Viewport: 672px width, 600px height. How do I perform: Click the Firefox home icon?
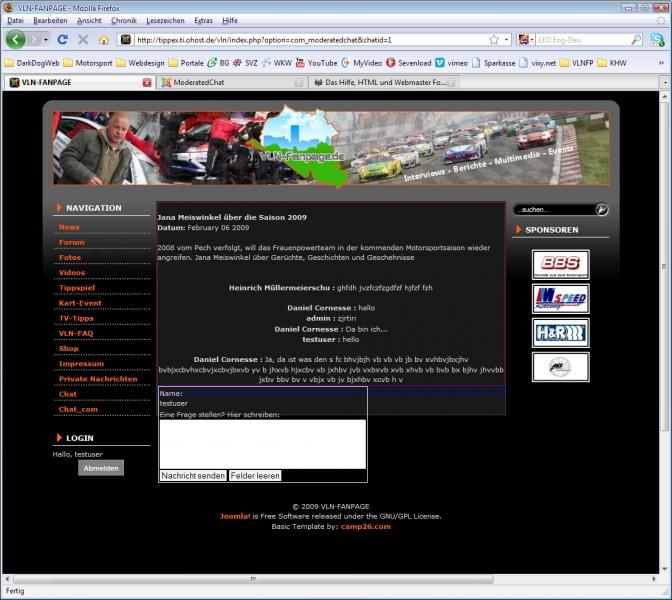pos(103,40)
